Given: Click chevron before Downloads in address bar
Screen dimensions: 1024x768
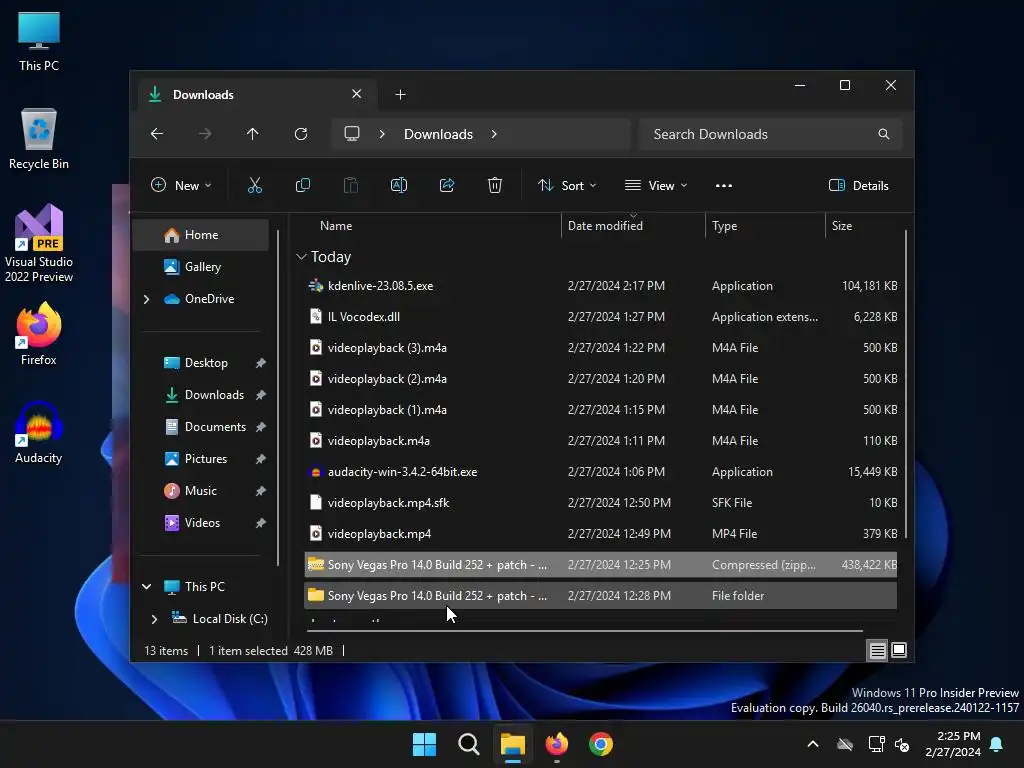Looking at the screenshot, I should 382,134.
